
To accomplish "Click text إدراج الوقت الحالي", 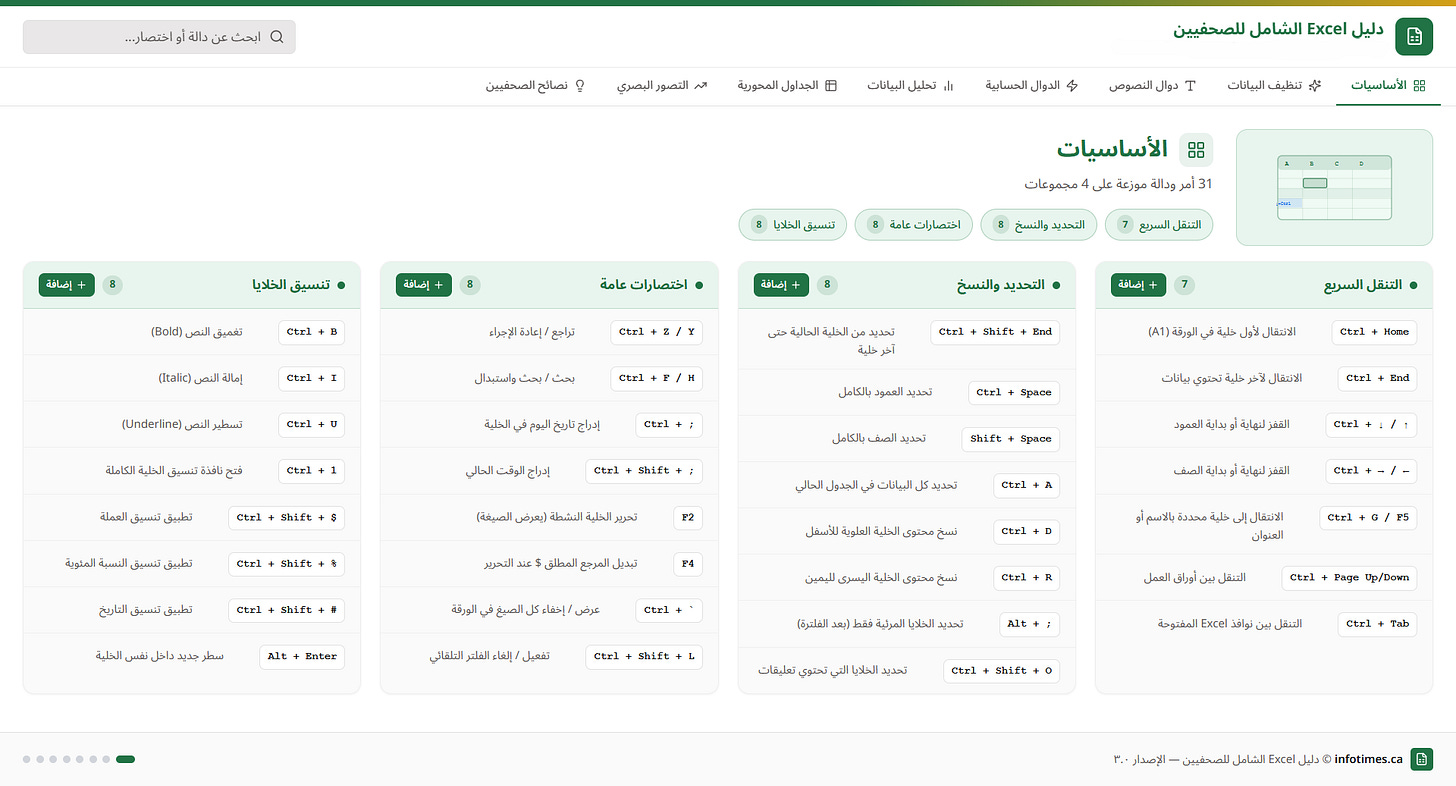I will coord(508,471).
